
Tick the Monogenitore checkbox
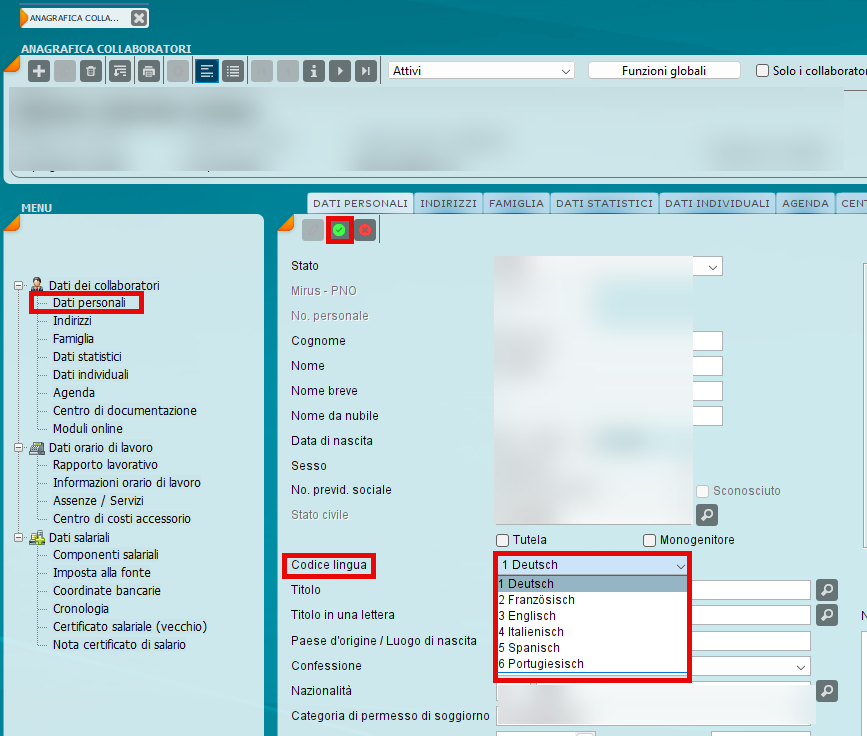coord(650,540)
